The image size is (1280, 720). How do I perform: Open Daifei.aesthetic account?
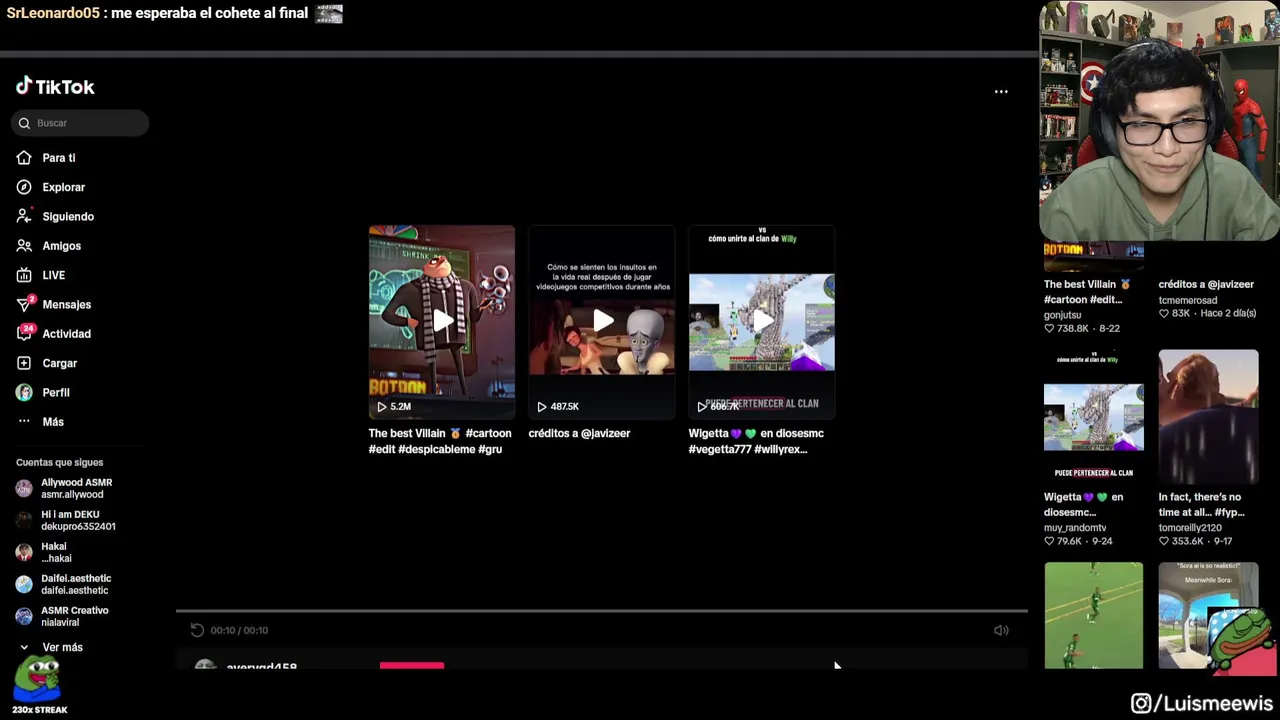(x=76, y=584)
